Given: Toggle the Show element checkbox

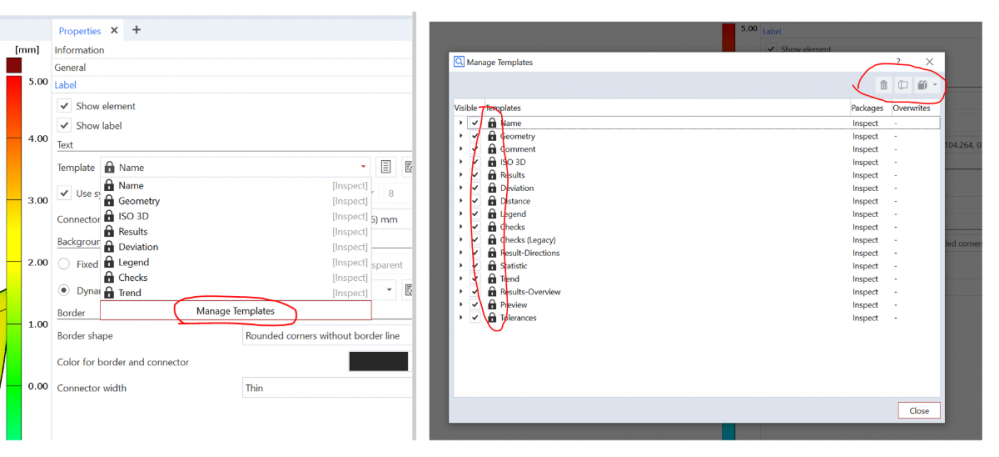Looking at the screenshot, I should (x=64, y=106).
